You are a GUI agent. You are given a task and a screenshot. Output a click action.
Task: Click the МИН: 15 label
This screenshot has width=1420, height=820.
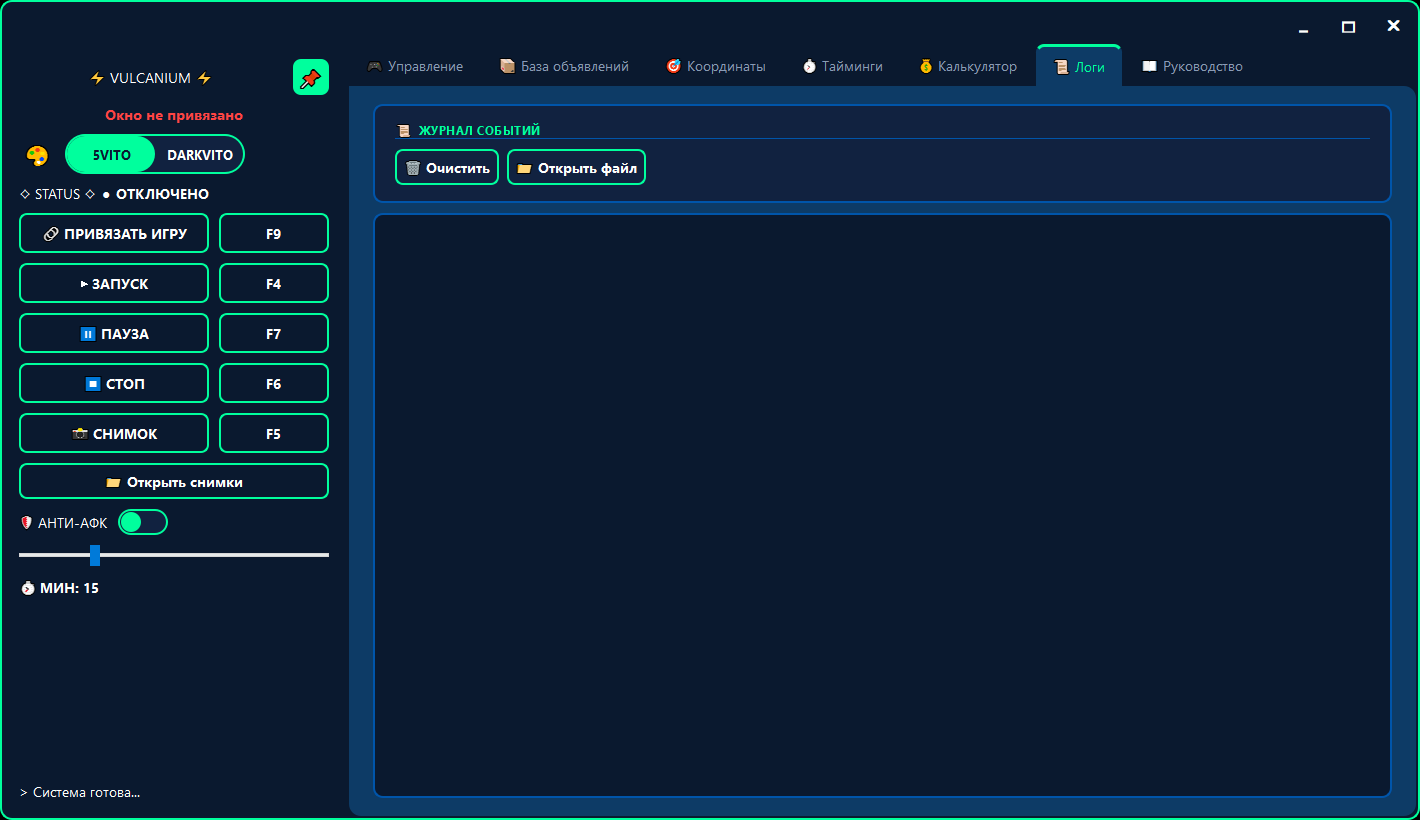click(69, 588)
